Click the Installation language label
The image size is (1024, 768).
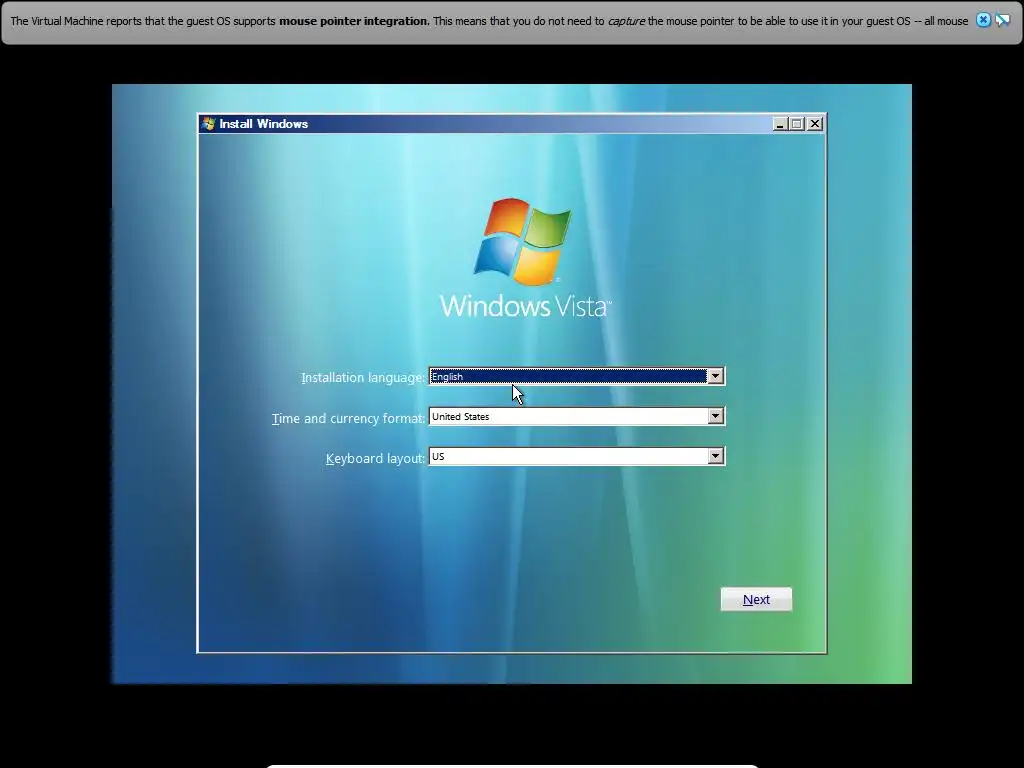tap(363, 377)
